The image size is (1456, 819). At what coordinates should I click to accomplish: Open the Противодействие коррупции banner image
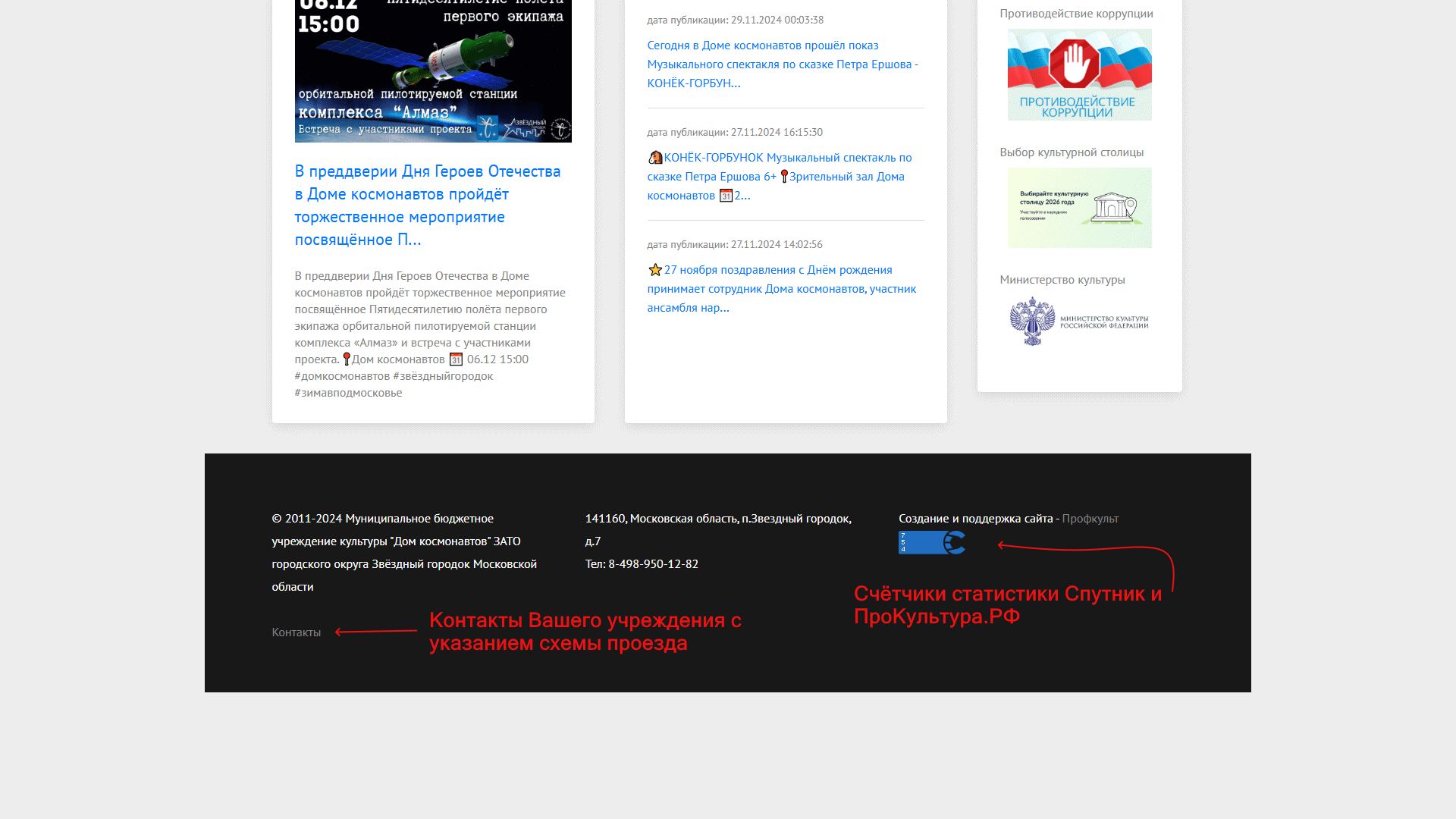coord(1079,74)
